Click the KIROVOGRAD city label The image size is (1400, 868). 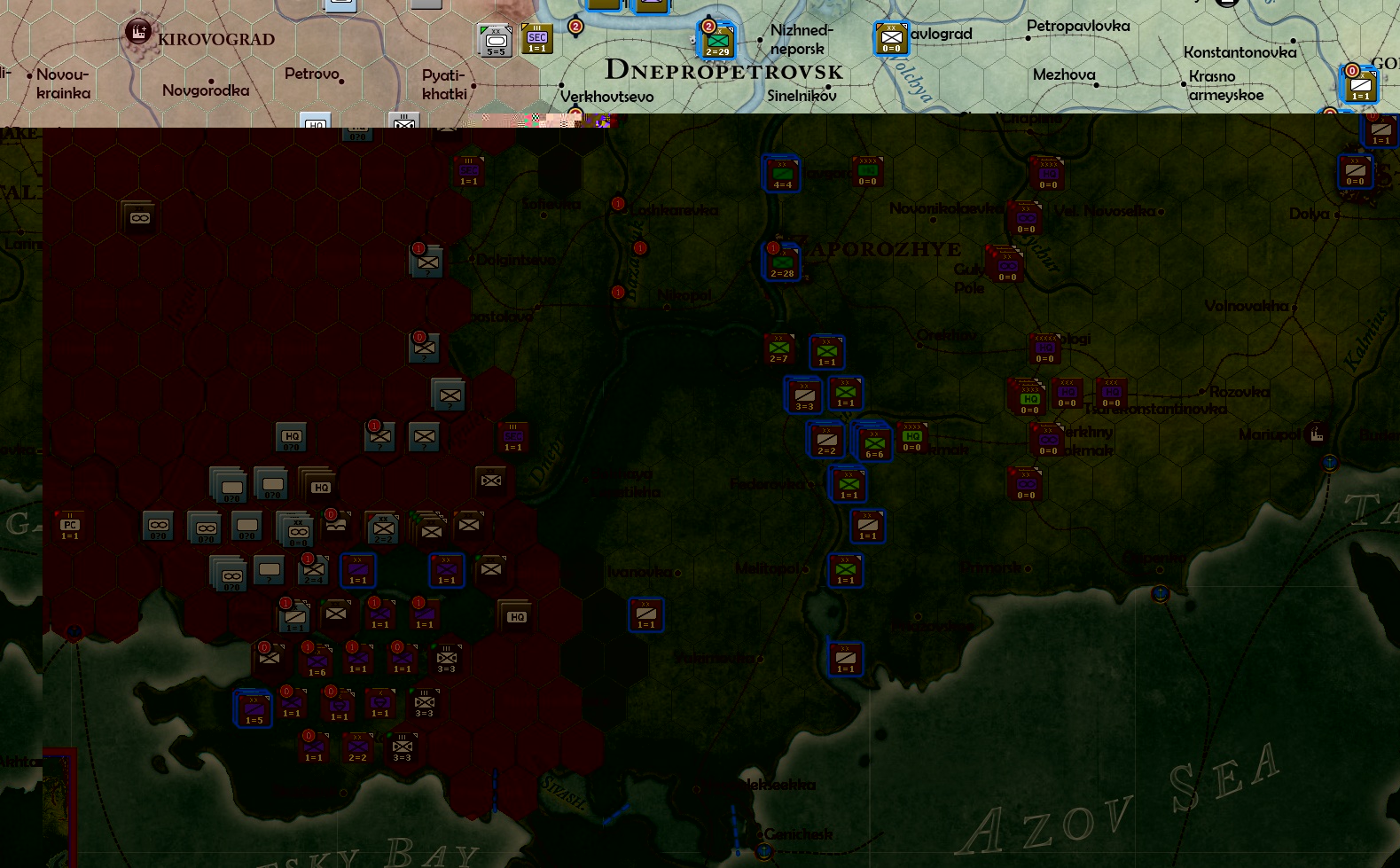(216, 39)
